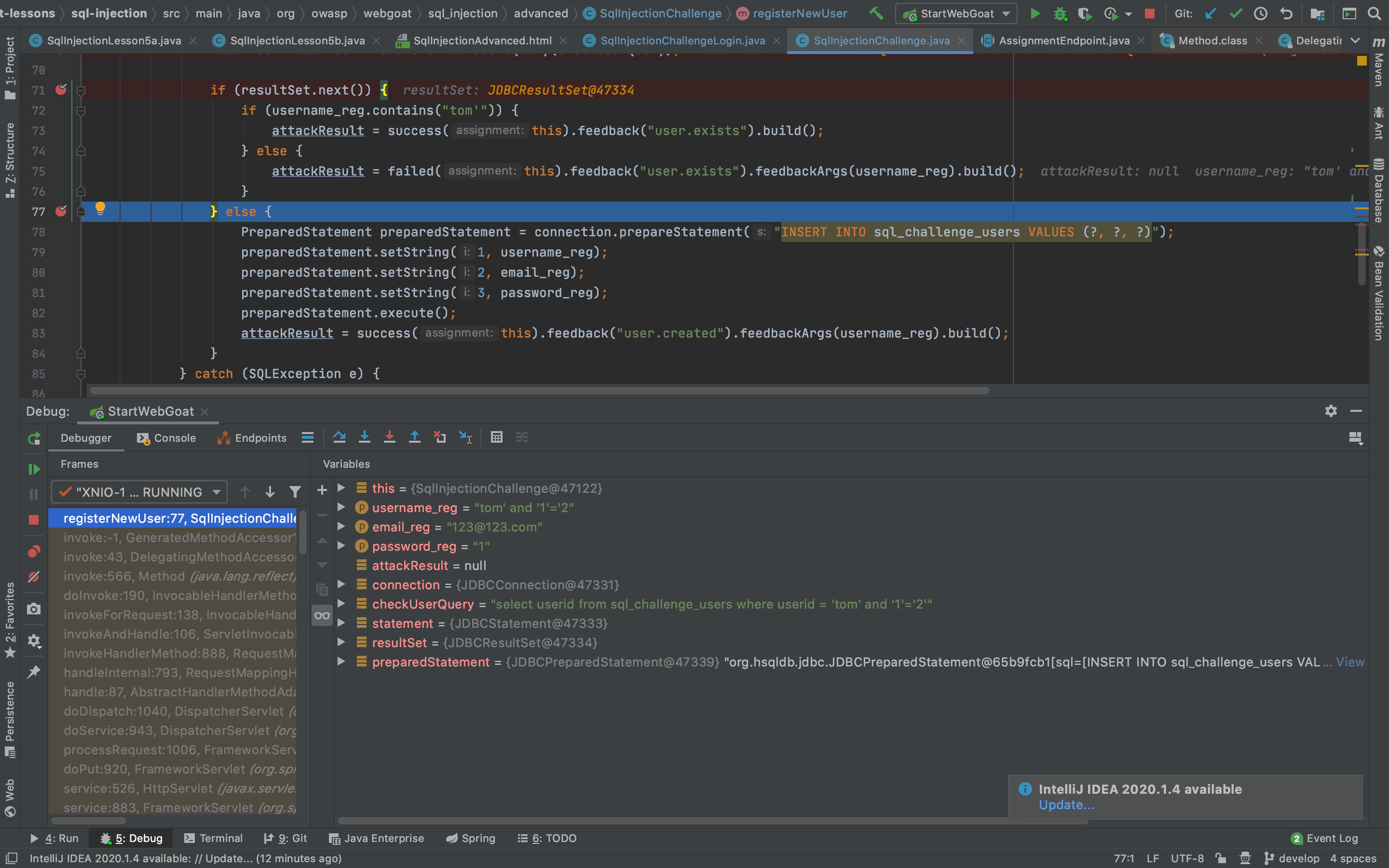Screen dimensions: 1389x868
Task: Click the Mute Breakpoints icon
Action: point(34,577)
